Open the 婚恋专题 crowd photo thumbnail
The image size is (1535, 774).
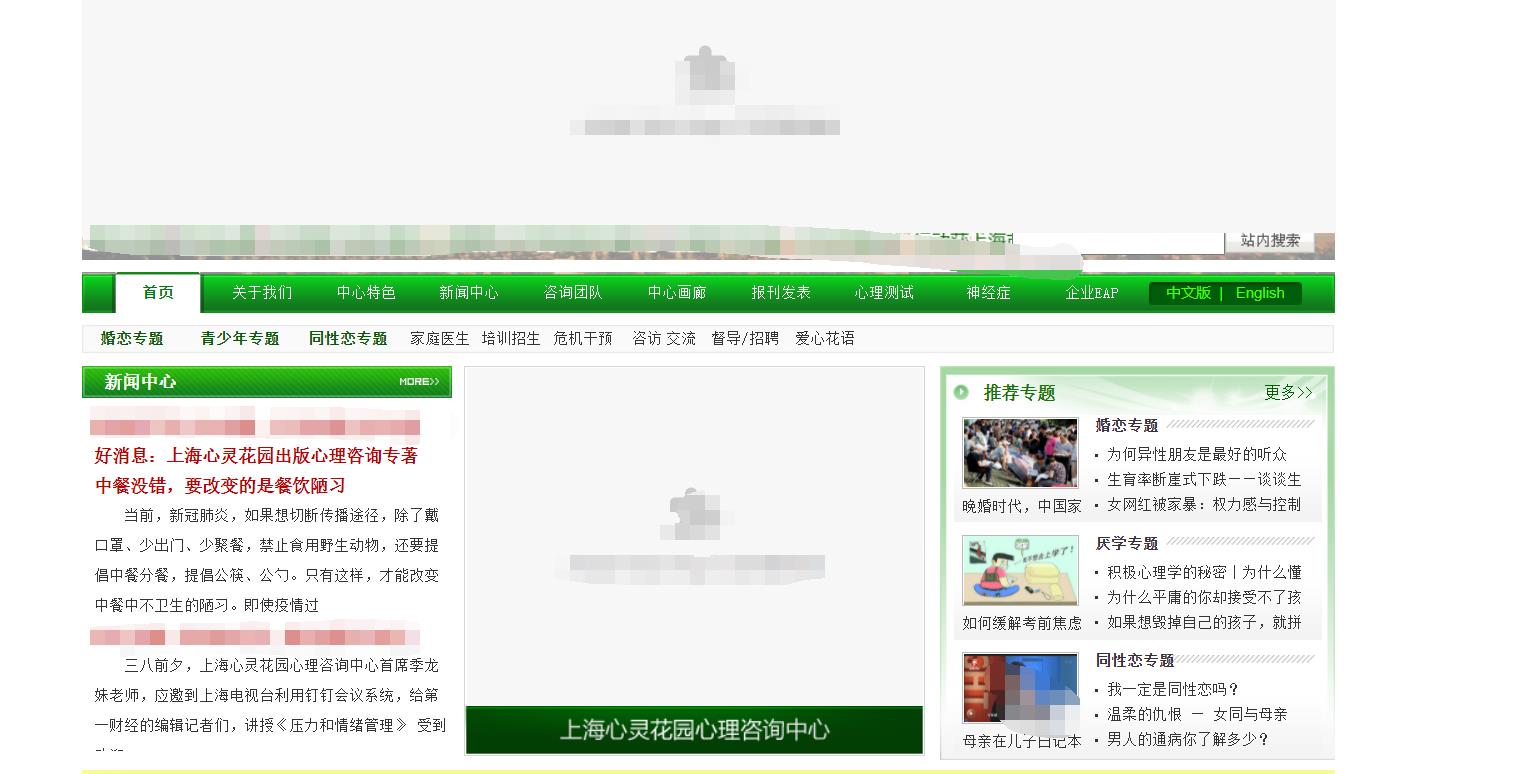tap(1020, 453)
